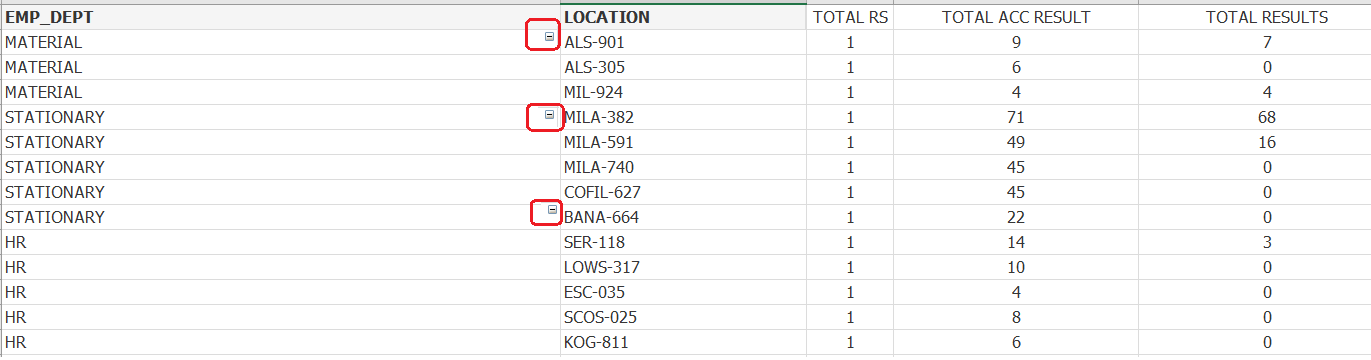Select MATERIAL in the MIL-924 row
This screenshot has height=360, width=1371.
[280, 92]
